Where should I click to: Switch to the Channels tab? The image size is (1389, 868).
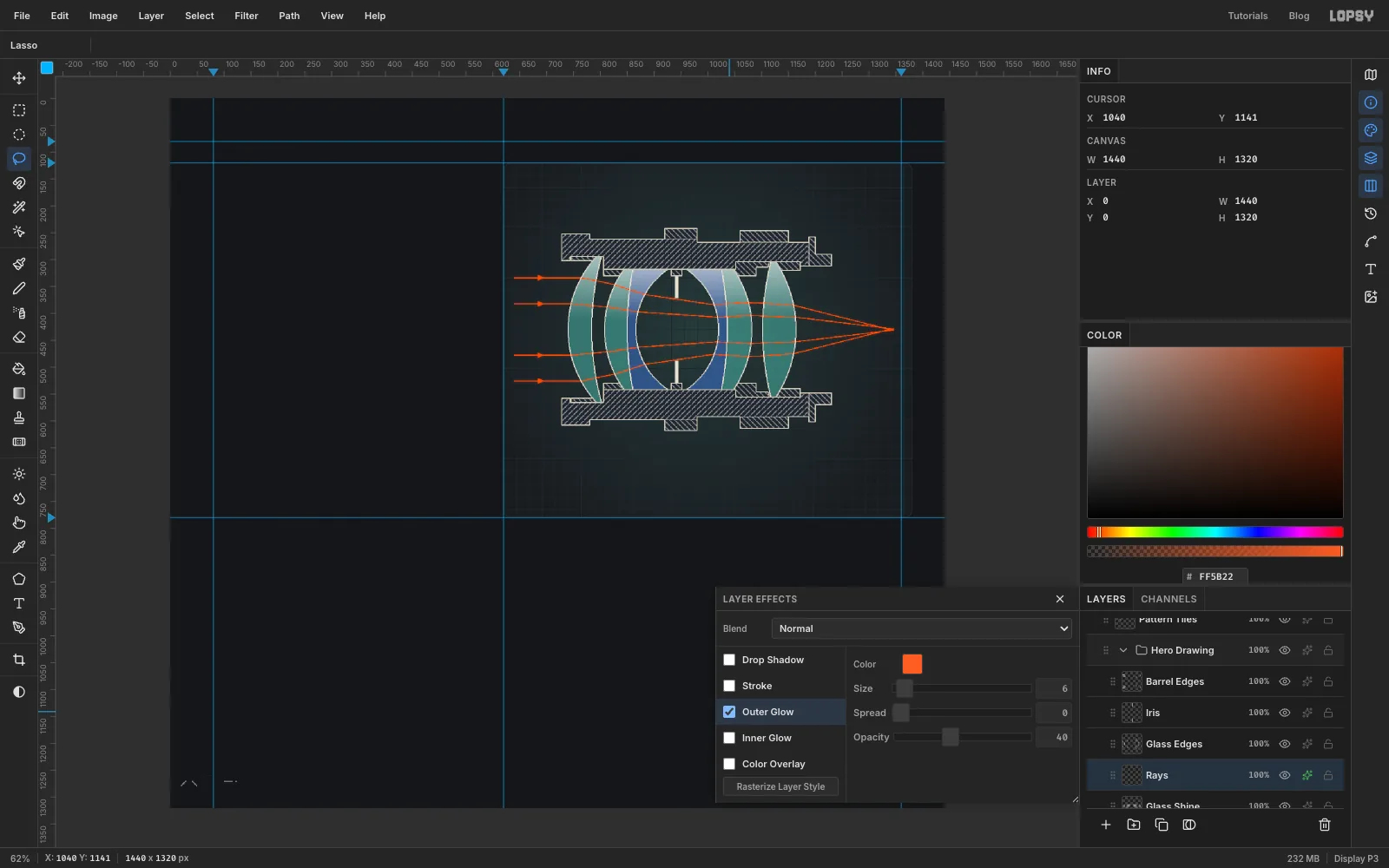[x=1168, y=599]
